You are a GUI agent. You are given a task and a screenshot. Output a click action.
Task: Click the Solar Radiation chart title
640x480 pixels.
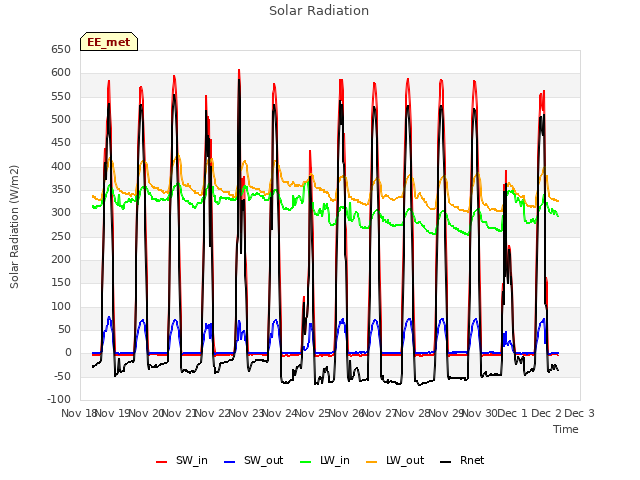[319, 11]
